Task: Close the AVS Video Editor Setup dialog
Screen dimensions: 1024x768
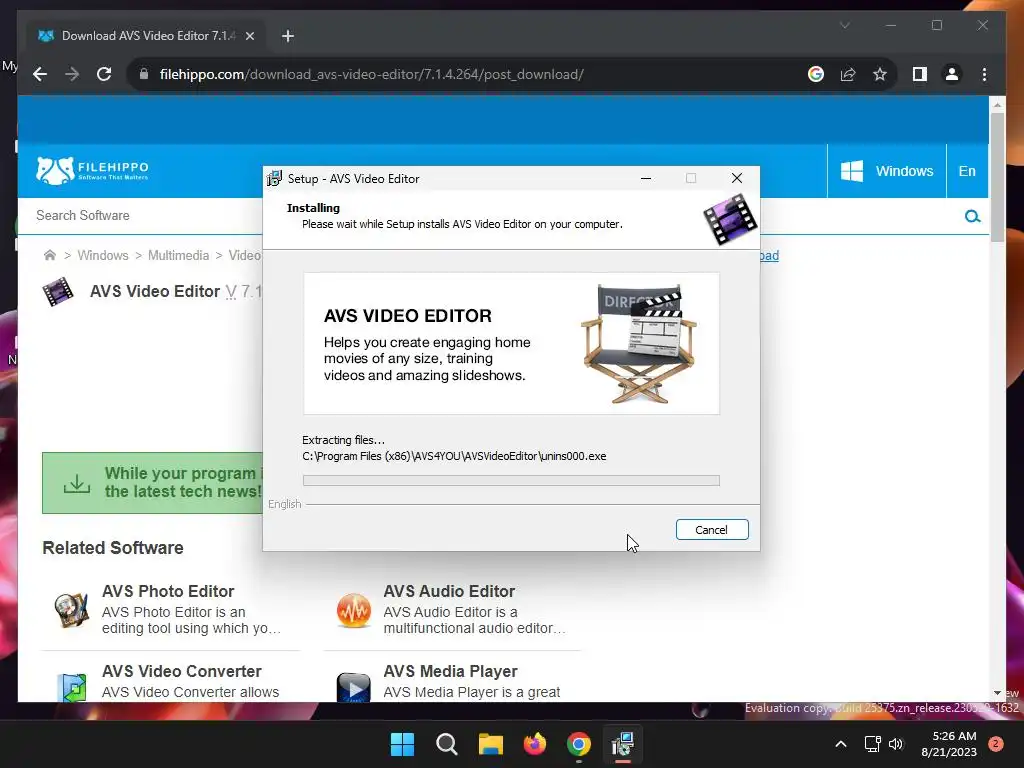Action: [x=737, y=178]
